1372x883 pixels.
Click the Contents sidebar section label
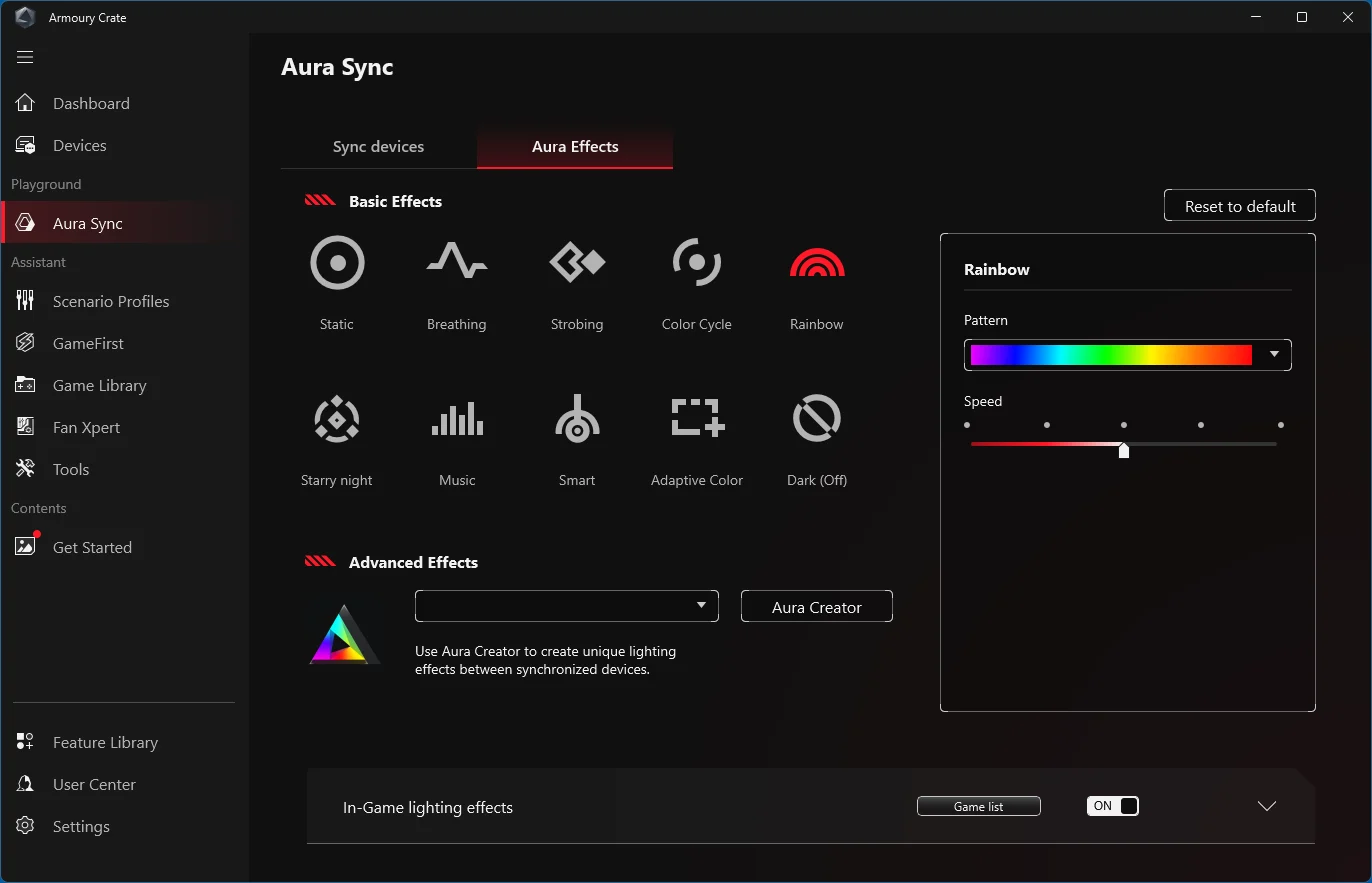tap(39, 508)
